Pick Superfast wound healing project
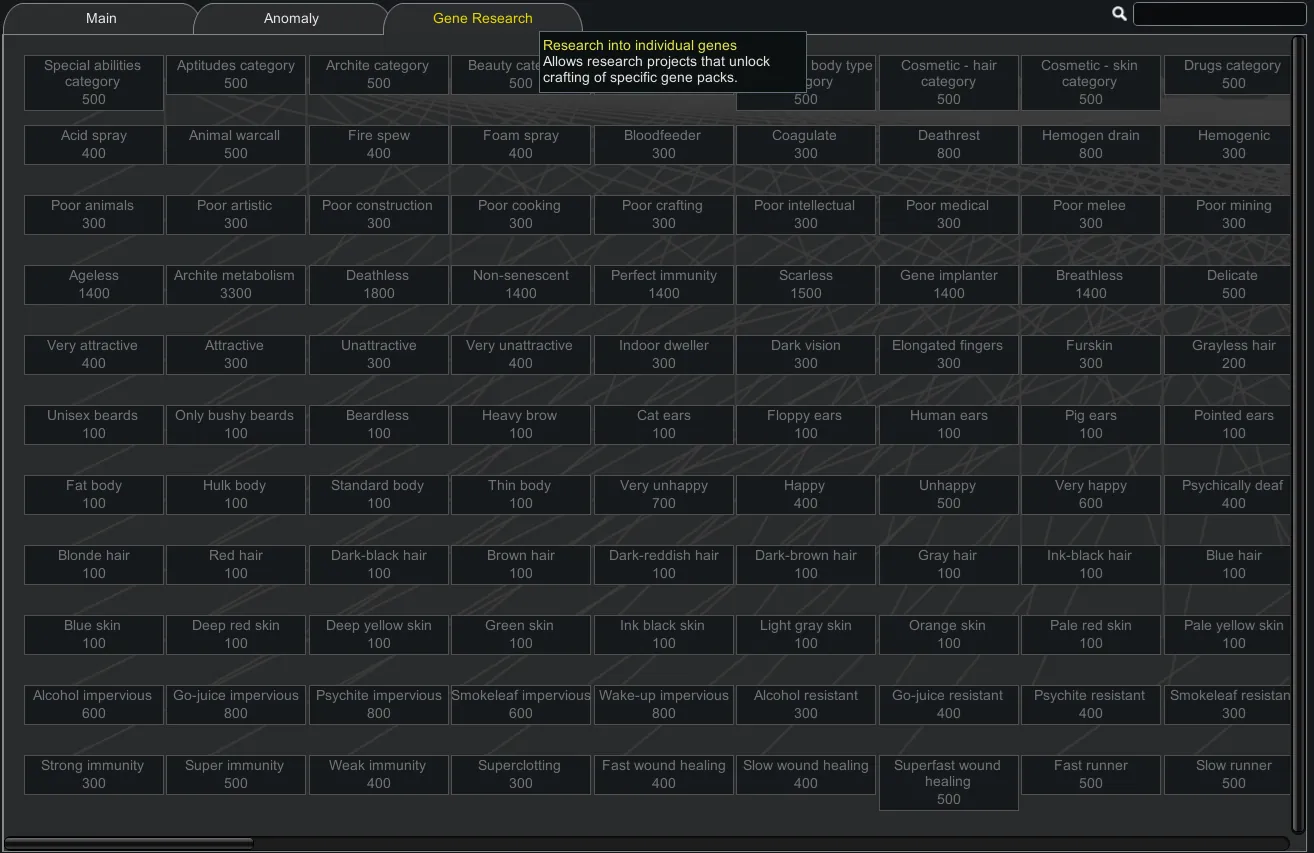 tap(948, 782)
